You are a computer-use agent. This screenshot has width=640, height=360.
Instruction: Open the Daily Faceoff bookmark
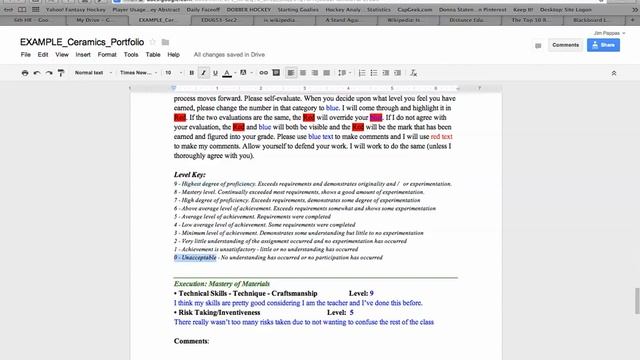tap(203, 9)
